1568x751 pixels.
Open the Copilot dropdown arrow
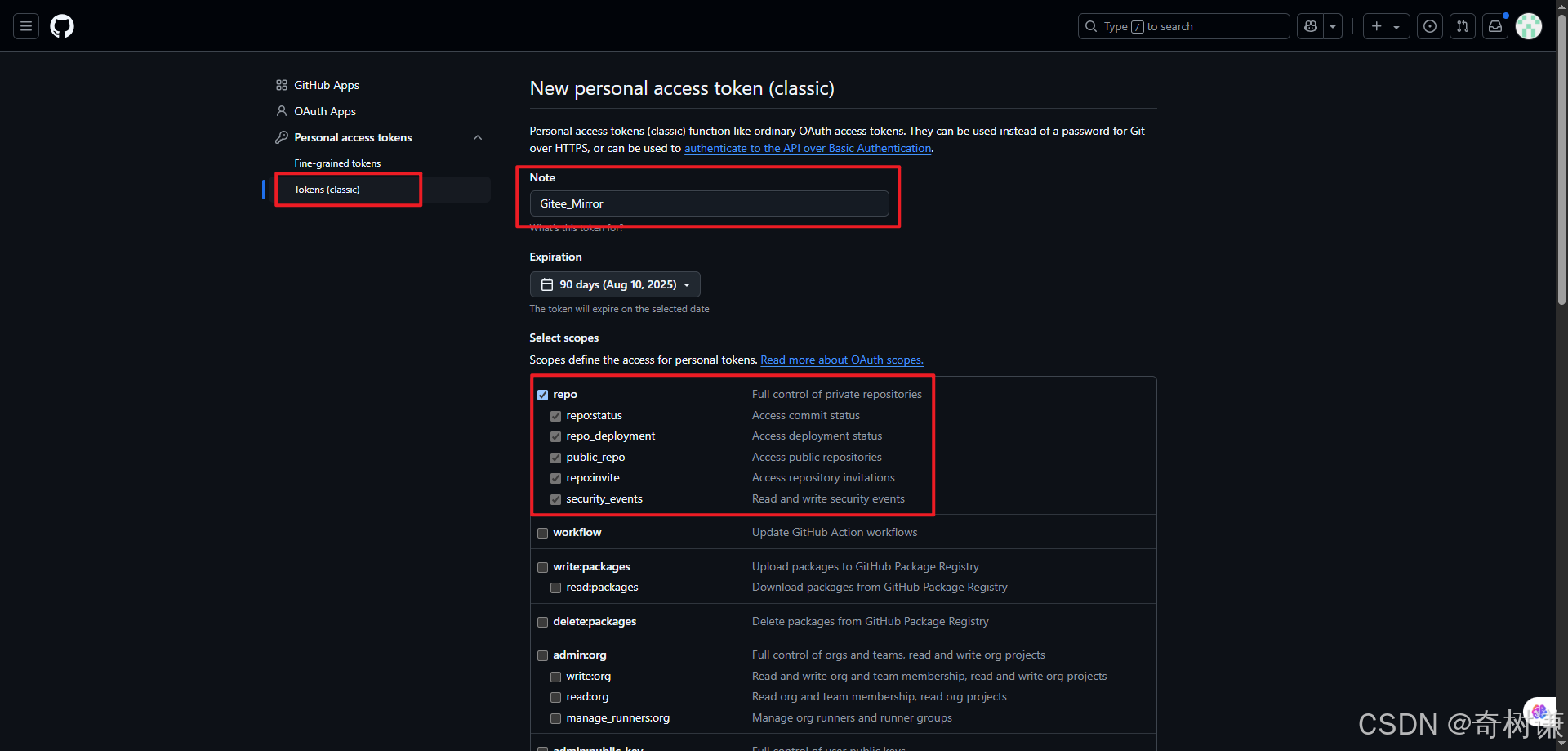1333,26
